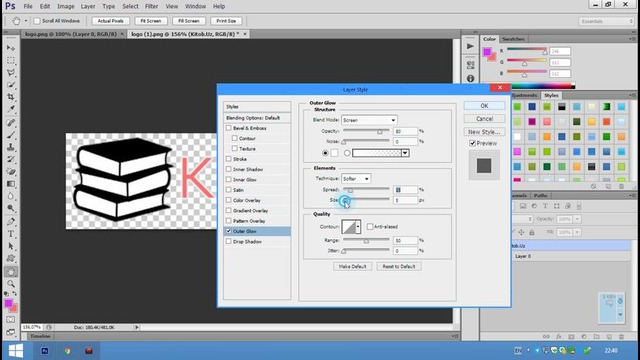This screenshot has width=640, height=360.
Task: Select the Brush tool
Action: (11, 135)
